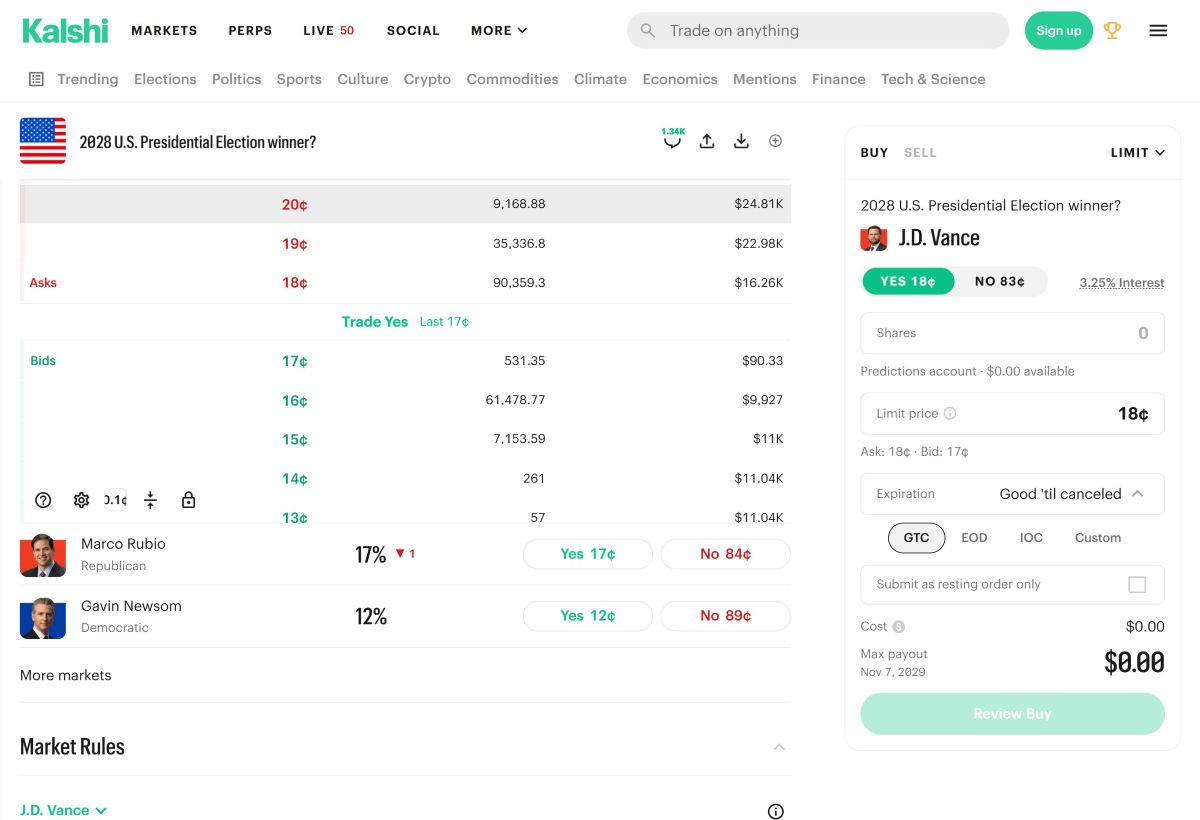Click the 16¢ bid price

point(295,400)
